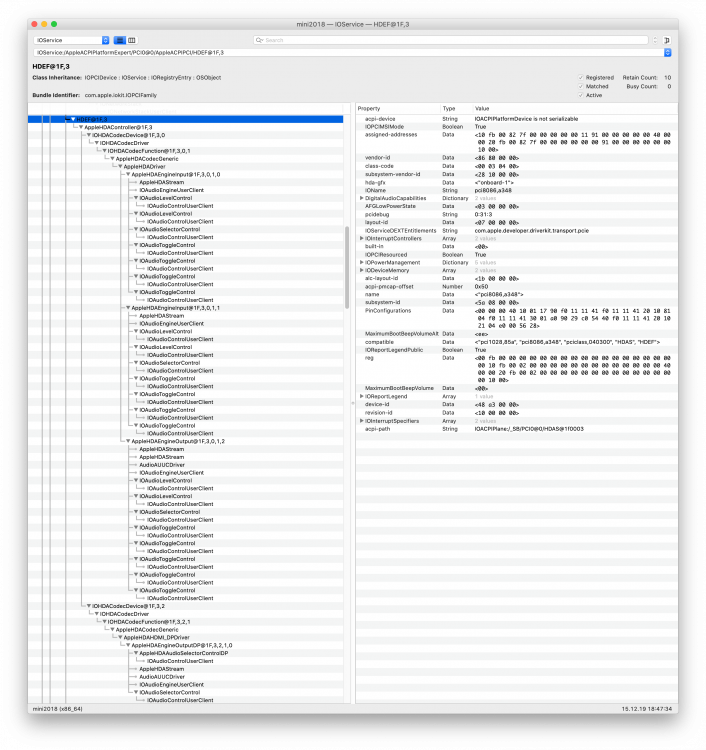The image size is (706, 750).
Task: Select the acpi-device property row
Action: click(517, 119)
